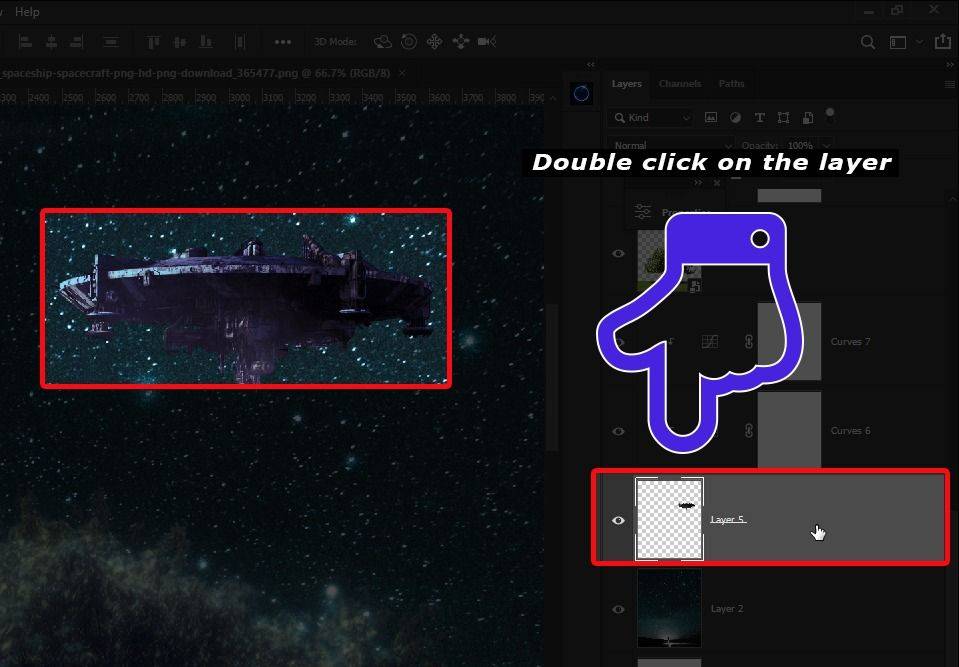Toggle visibility eye of Curves 6
The width and height of the screenshot is (959, 667).
tap(618, 431)
